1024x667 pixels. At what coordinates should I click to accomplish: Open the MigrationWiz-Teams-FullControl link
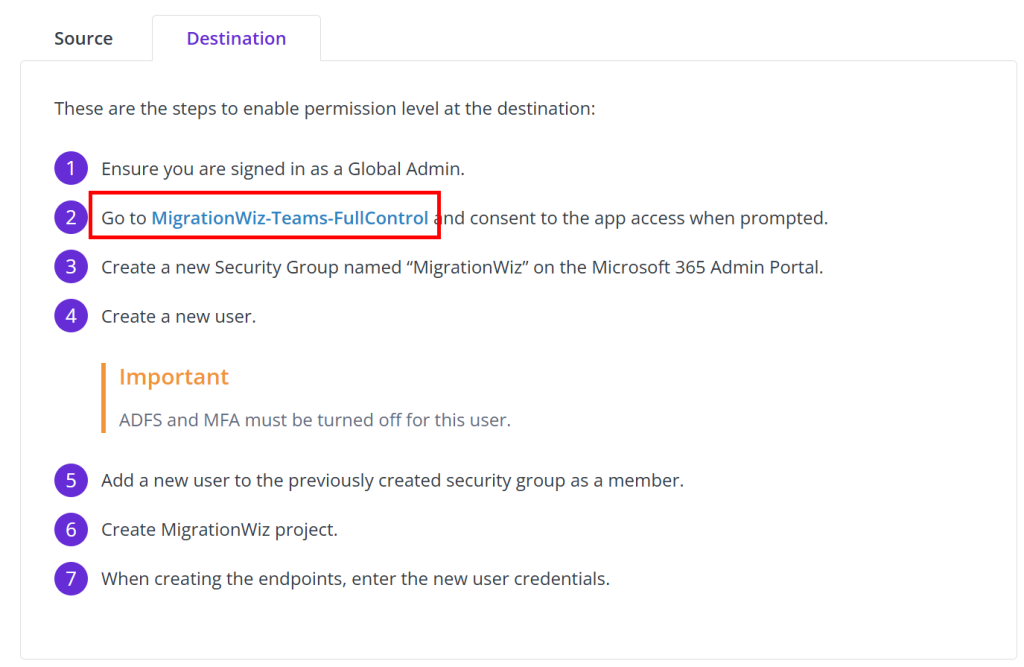click(x=290, y=218)
